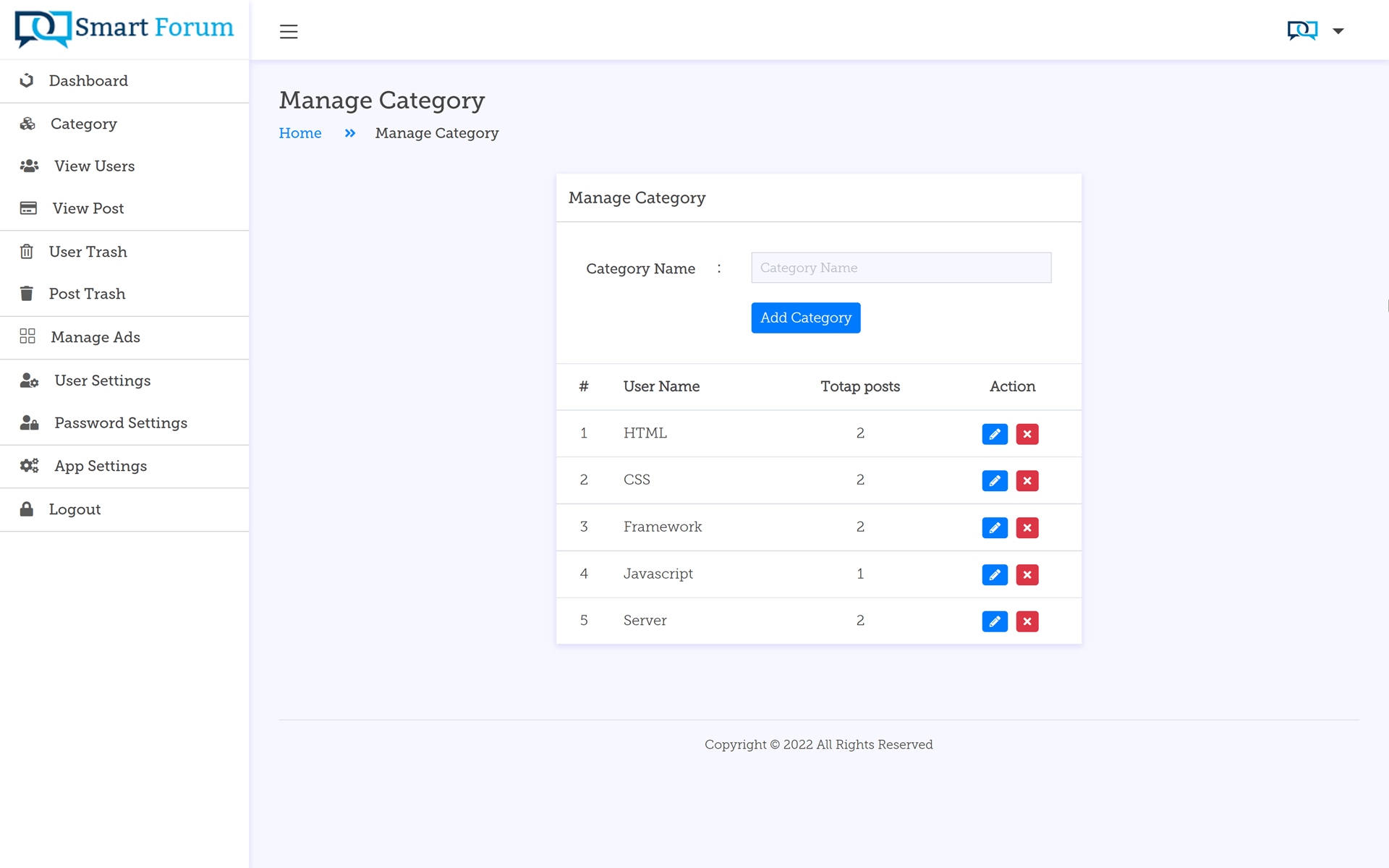Open View Users via its people icon
The image size is (1389, 868).
[29, 166]
